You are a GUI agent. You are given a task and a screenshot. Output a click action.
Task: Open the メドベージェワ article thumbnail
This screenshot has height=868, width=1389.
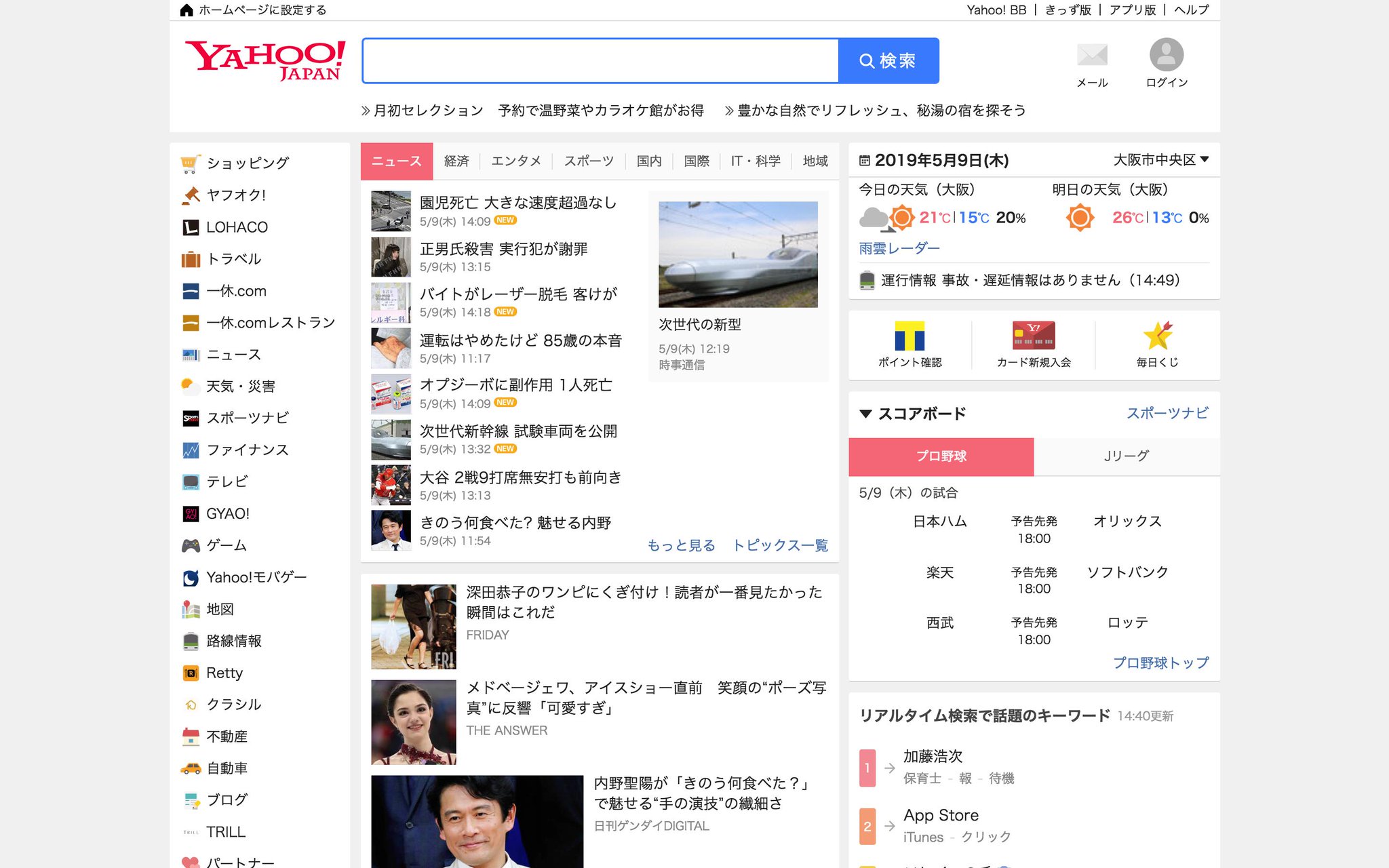click(x=414, y=722)
